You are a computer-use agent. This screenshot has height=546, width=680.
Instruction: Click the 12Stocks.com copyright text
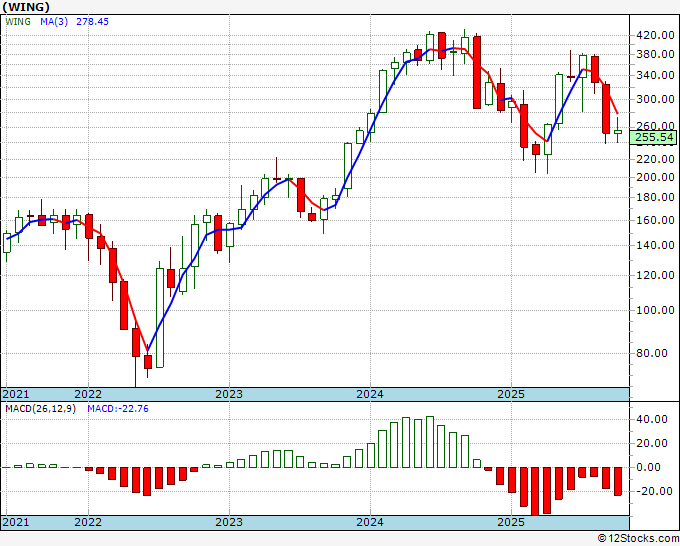tap(638, 539)
